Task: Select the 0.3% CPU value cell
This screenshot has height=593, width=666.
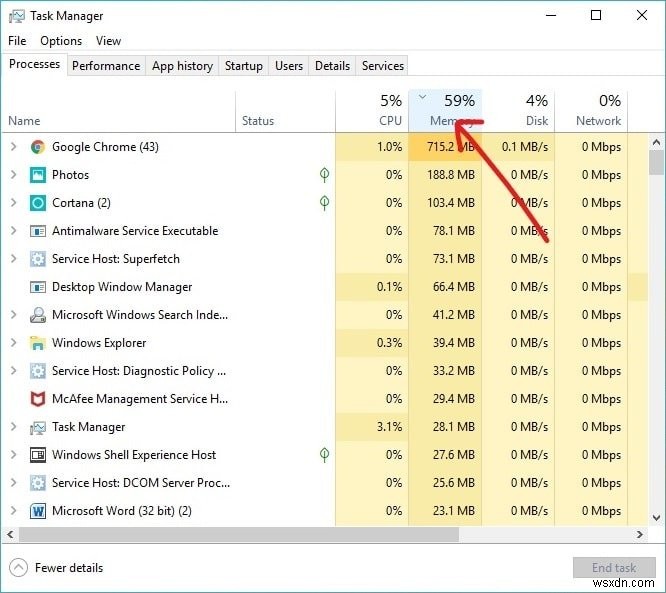Action: 372,343
